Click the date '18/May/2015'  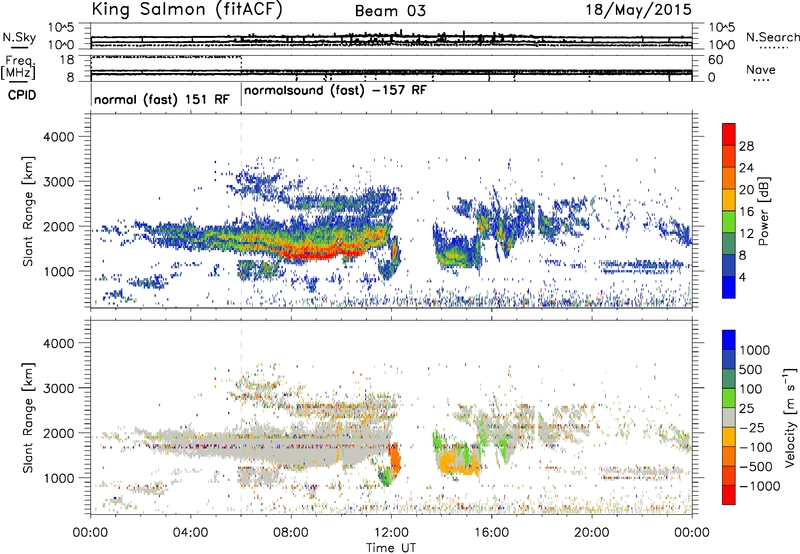click(x=638, y=9)
